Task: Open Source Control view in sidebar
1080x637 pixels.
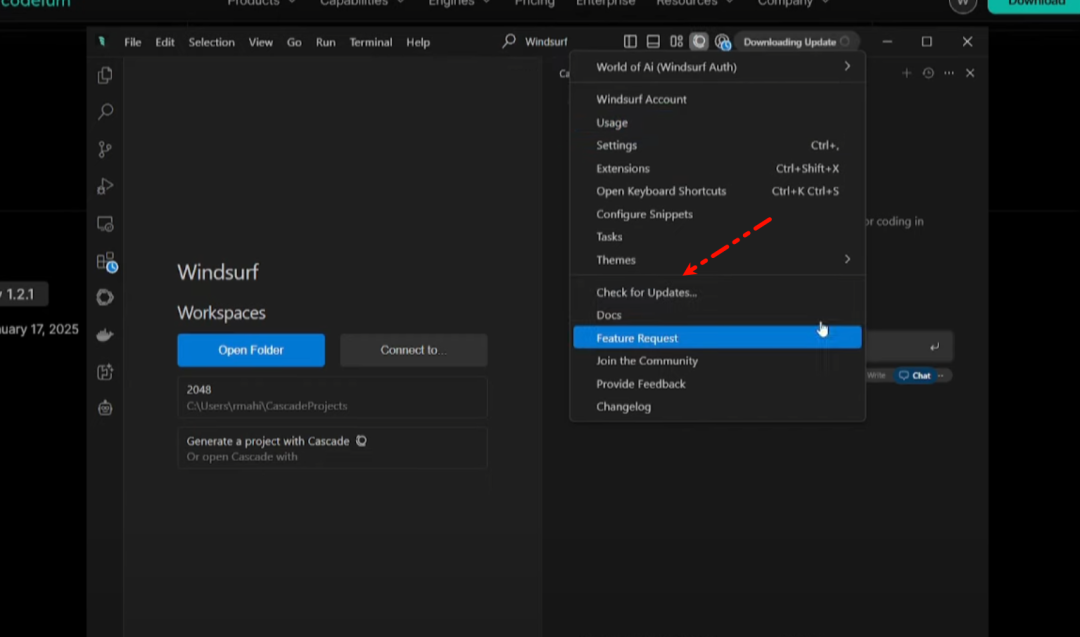Action: pos(105,150)
